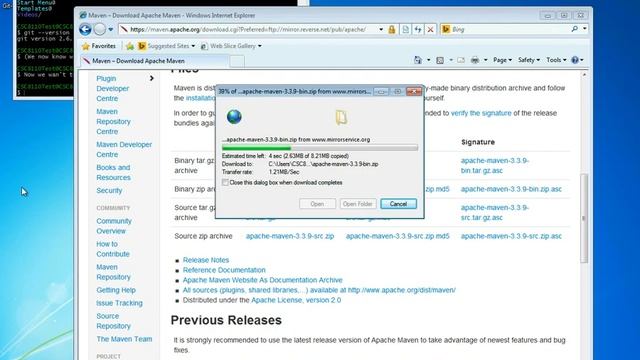640x360 pixels.
Task: Click the Feeds icon in command bar
Action: (440, 60)
